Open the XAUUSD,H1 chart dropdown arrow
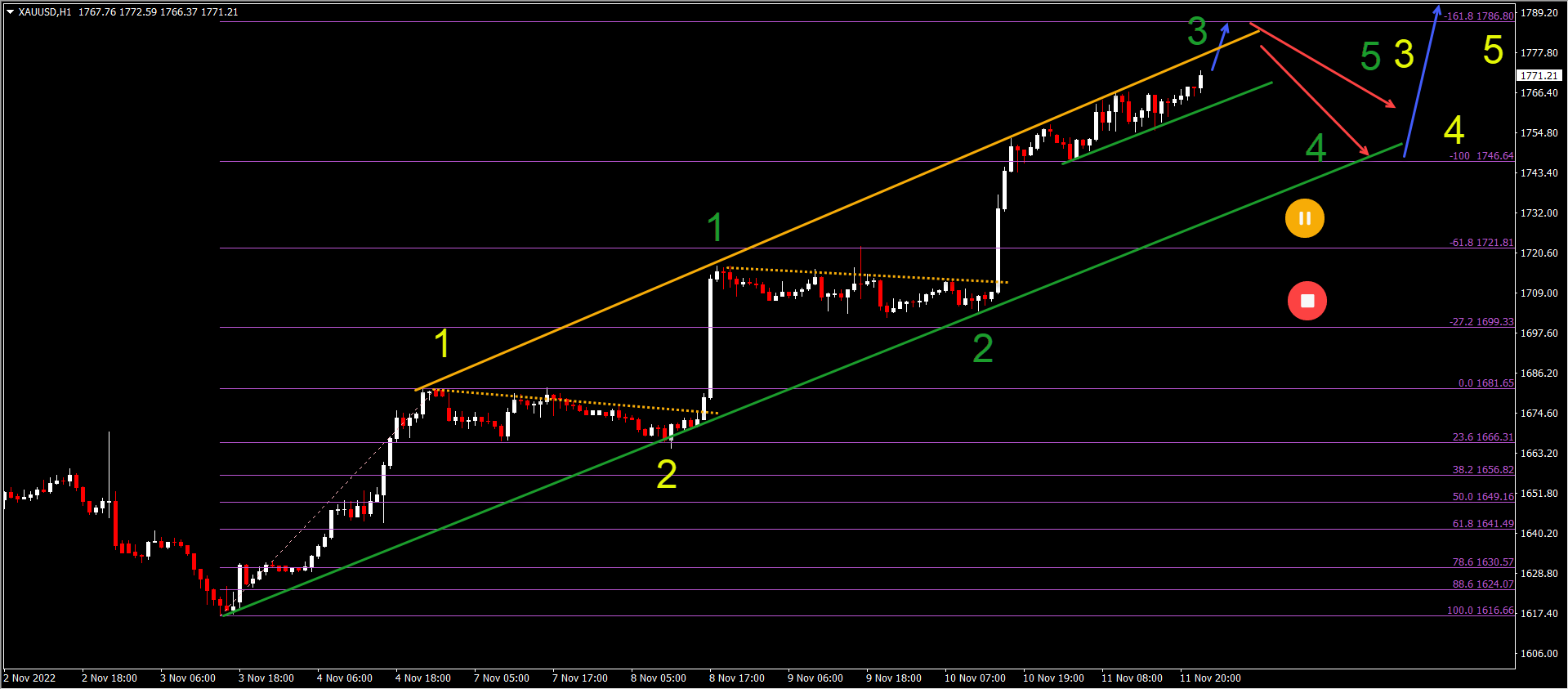1568x689 pixels. (x=11, y=12)
